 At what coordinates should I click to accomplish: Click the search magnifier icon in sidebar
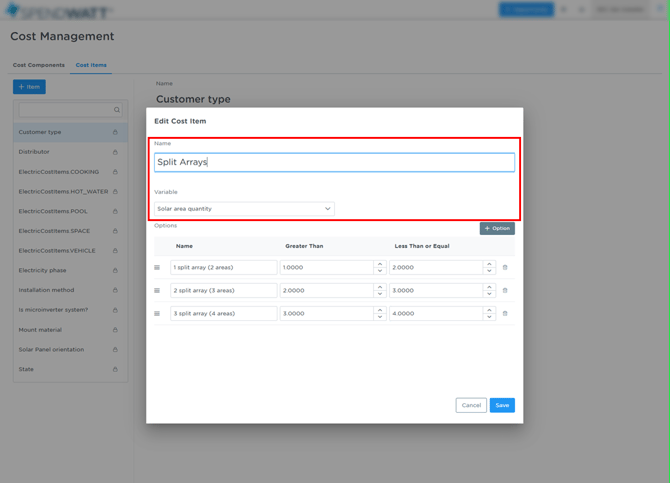tap(117, 110)
